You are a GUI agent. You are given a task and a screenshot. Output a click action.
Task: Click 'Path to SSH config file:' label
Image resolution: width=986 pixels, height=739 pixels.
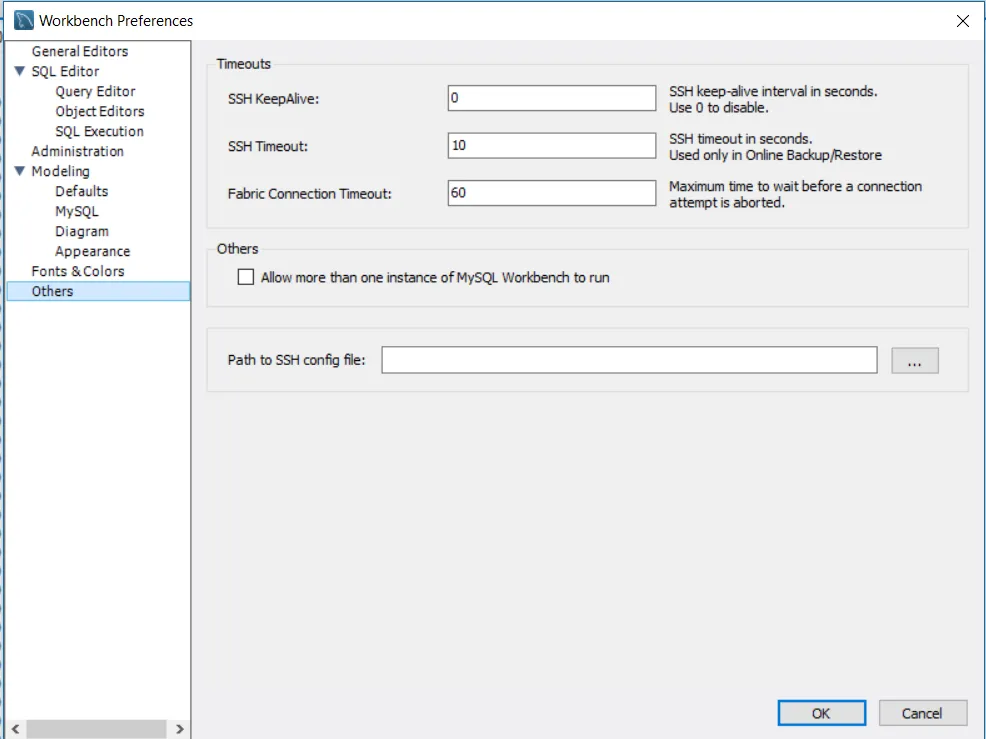296,360
